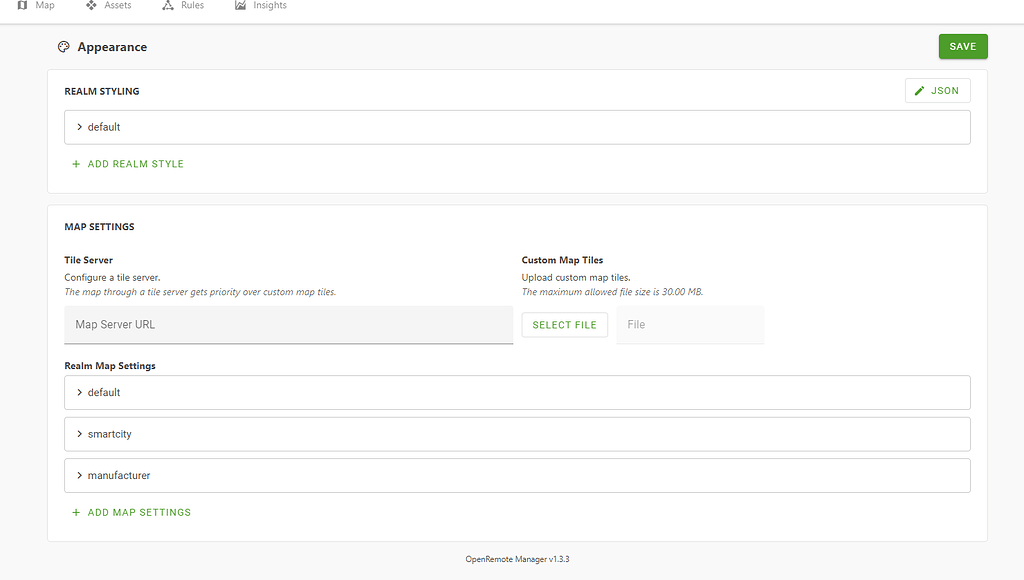Click the Map icon in navigation
The height and width of the screenshot is (580, 1024).
click(22, 5)
